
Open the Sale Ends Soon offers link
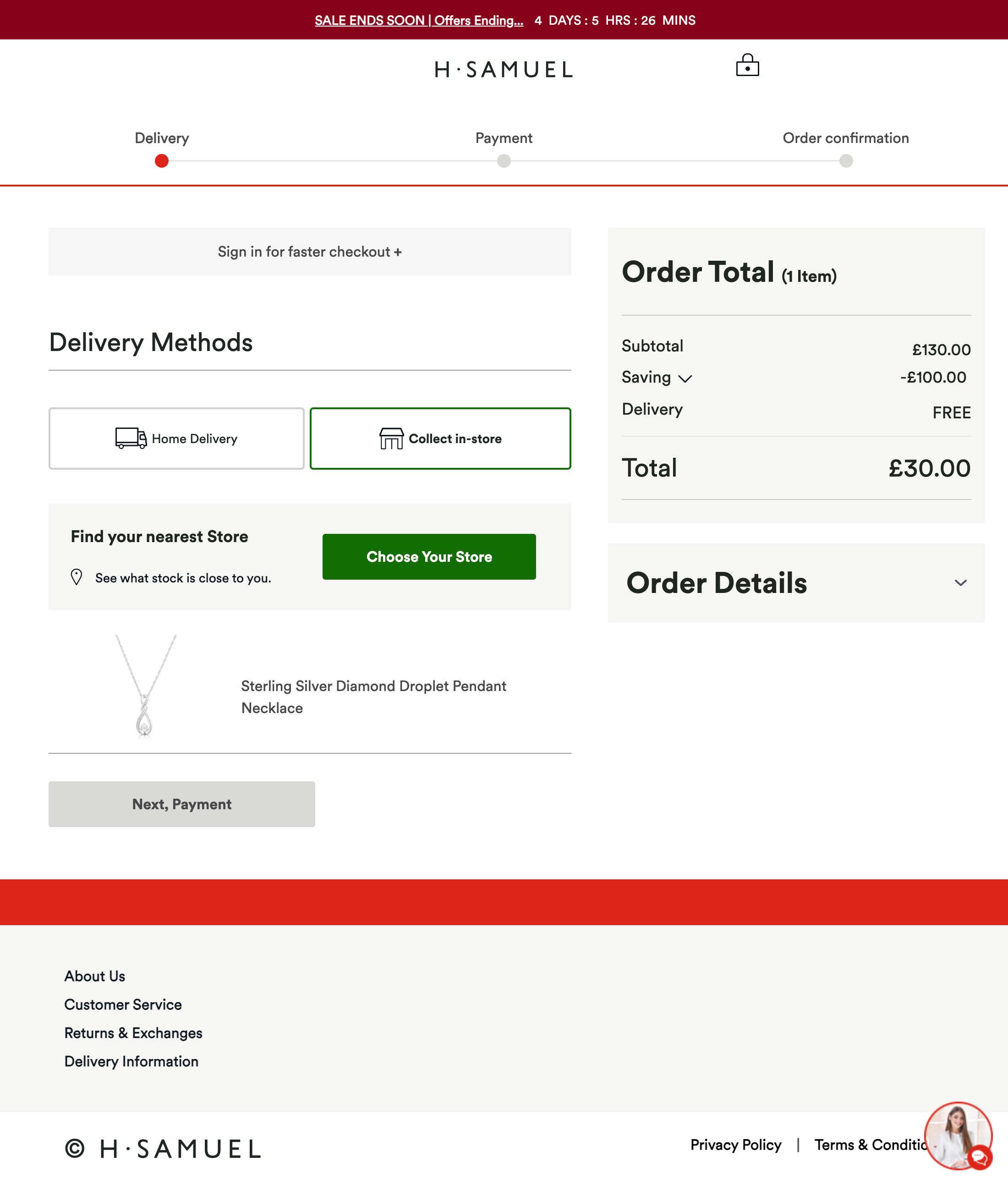(x=418, y=20)
